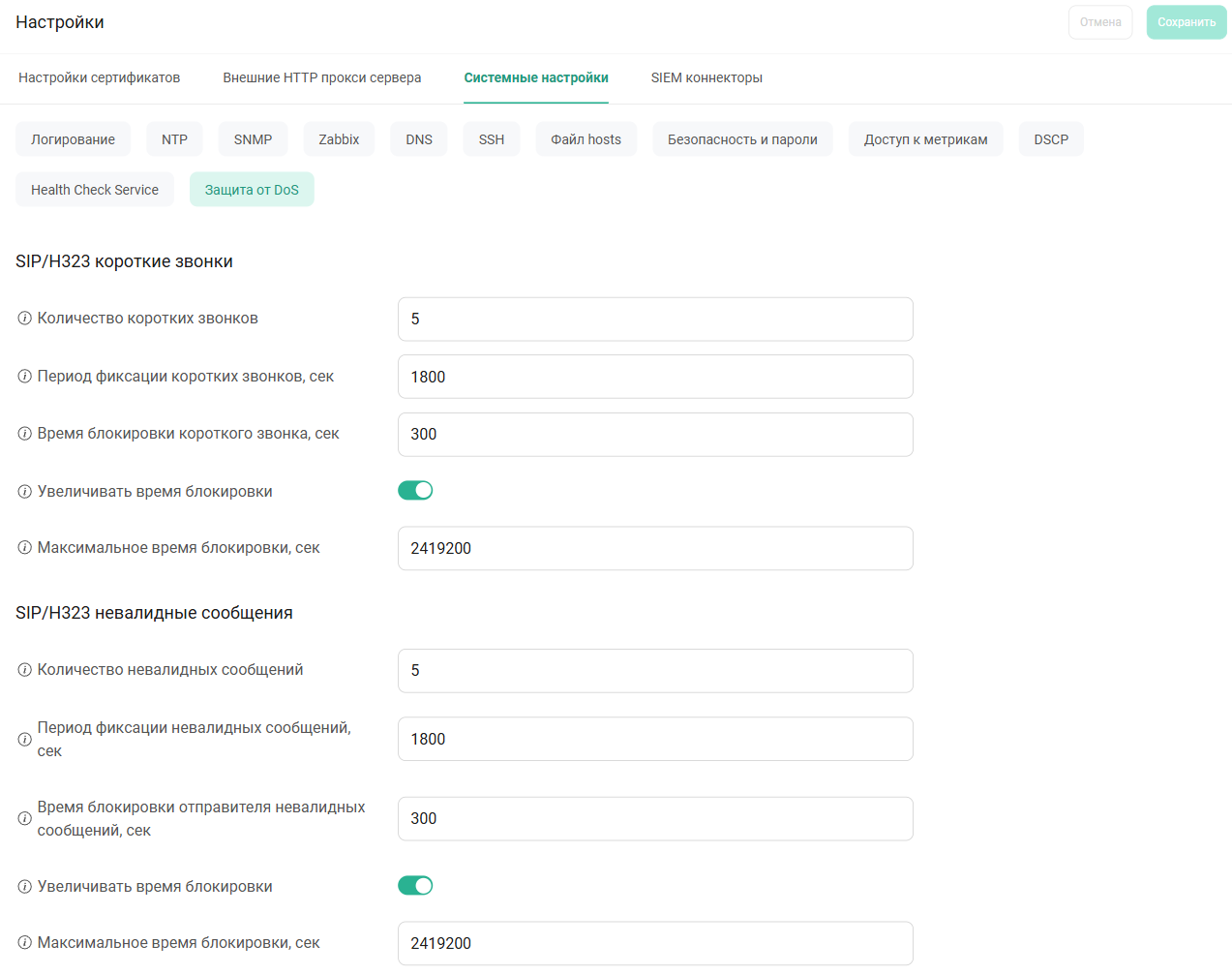This screenshot has height=975, width=1232.
Task: Click the Количество коротких звонков input field
Action: coord(655,320)
